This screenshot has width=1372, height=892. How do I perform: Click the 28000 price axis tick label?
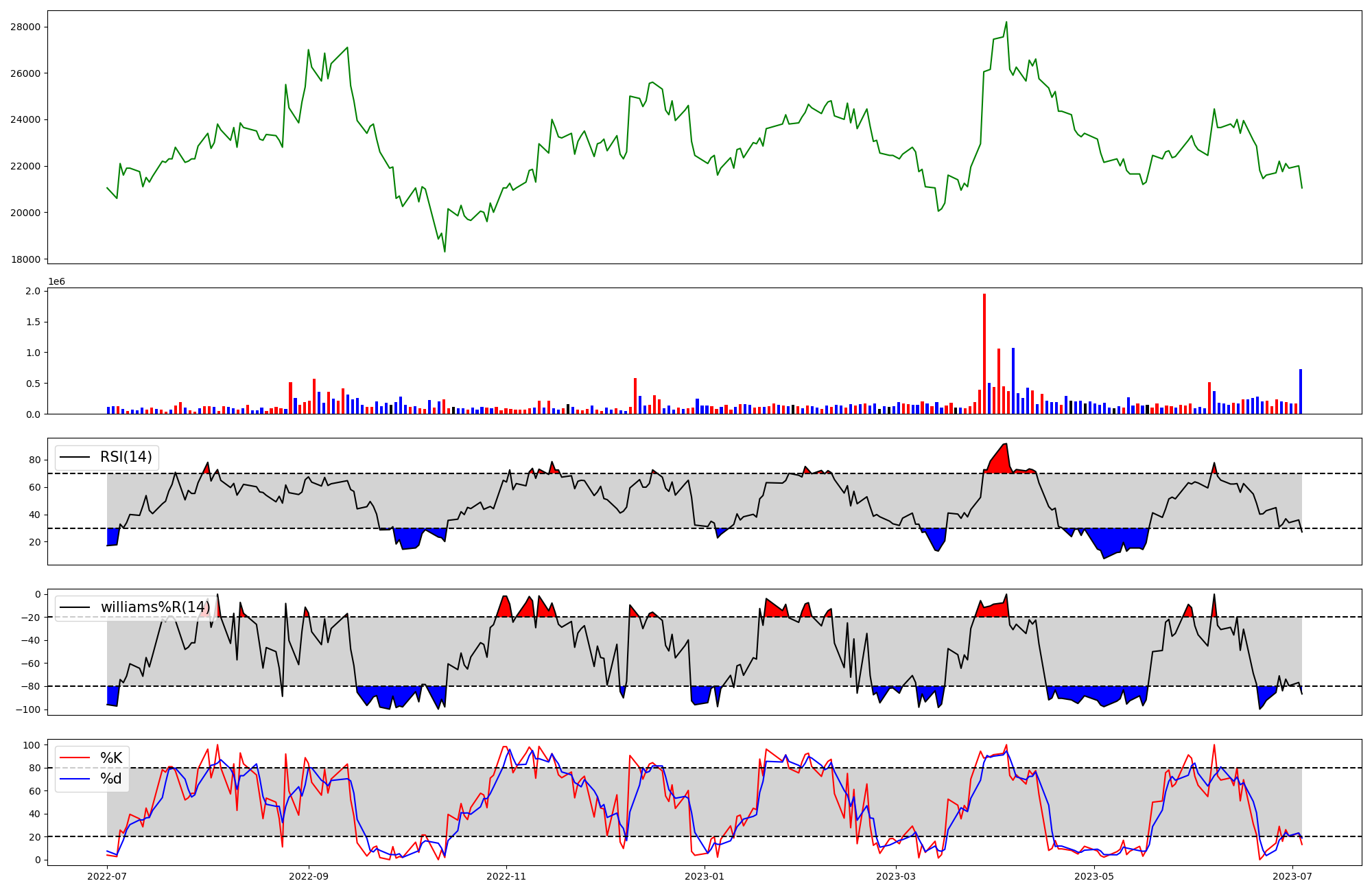coord(25,27)
